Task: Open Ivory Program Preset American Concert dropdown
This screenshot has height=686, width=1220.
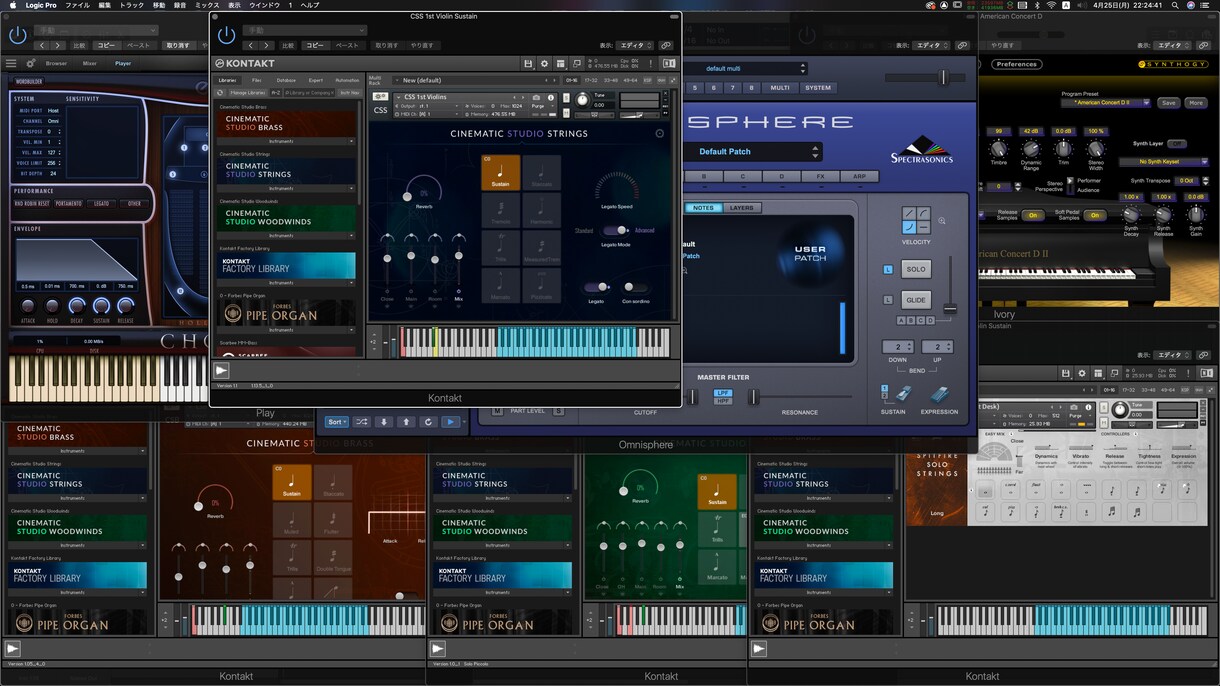Action: 1105,102
